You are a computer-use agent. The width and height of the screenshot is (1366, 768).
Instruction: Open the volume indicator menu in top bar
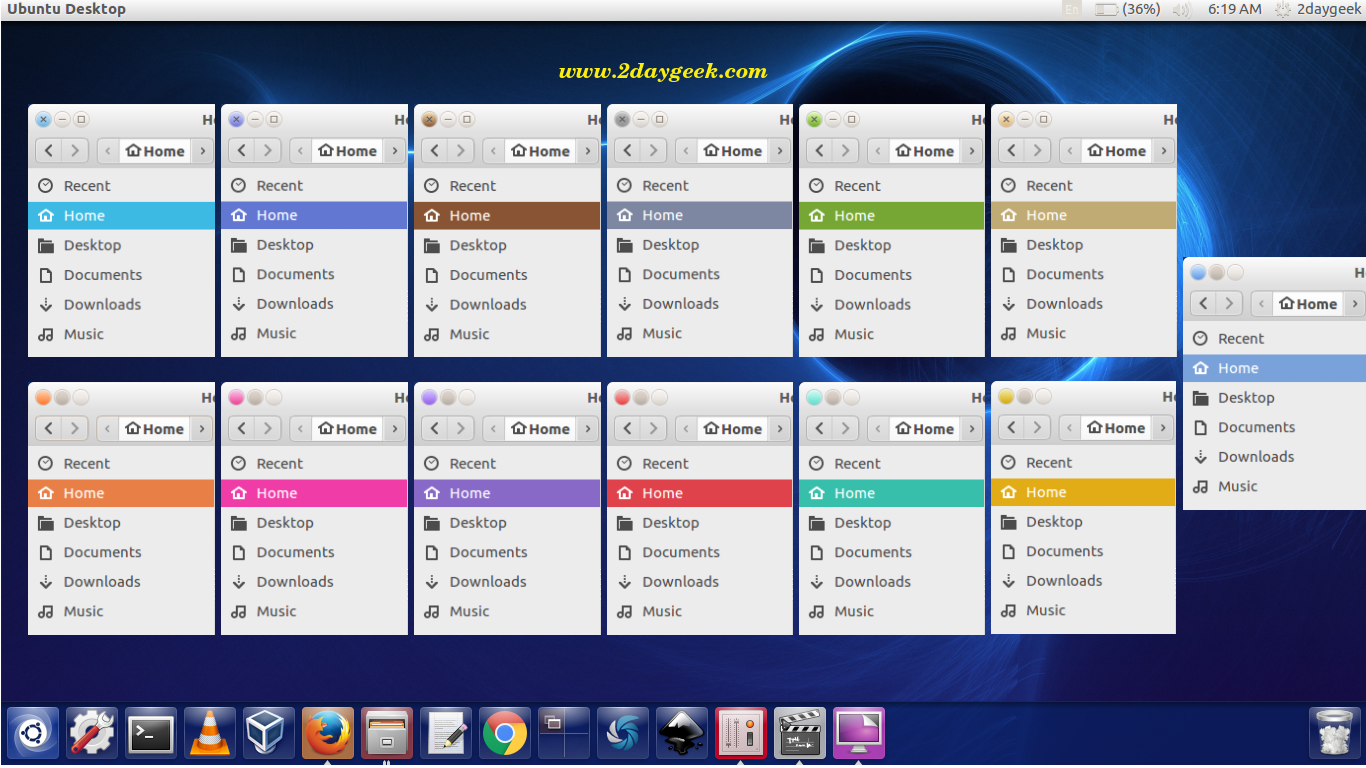(1181, 9)
